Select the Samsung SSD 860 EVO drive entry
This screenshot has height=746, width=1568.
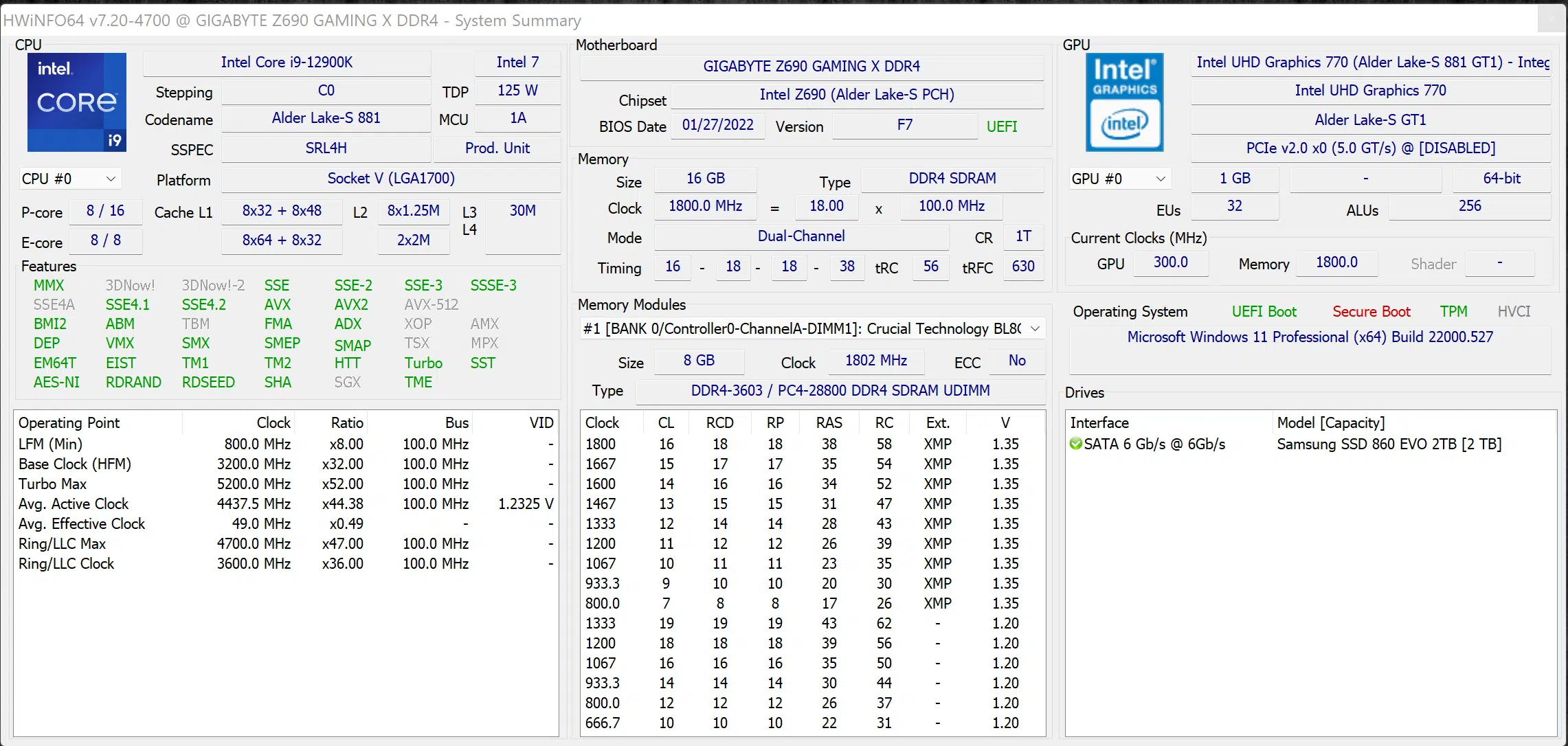[x=1389, y=444]
